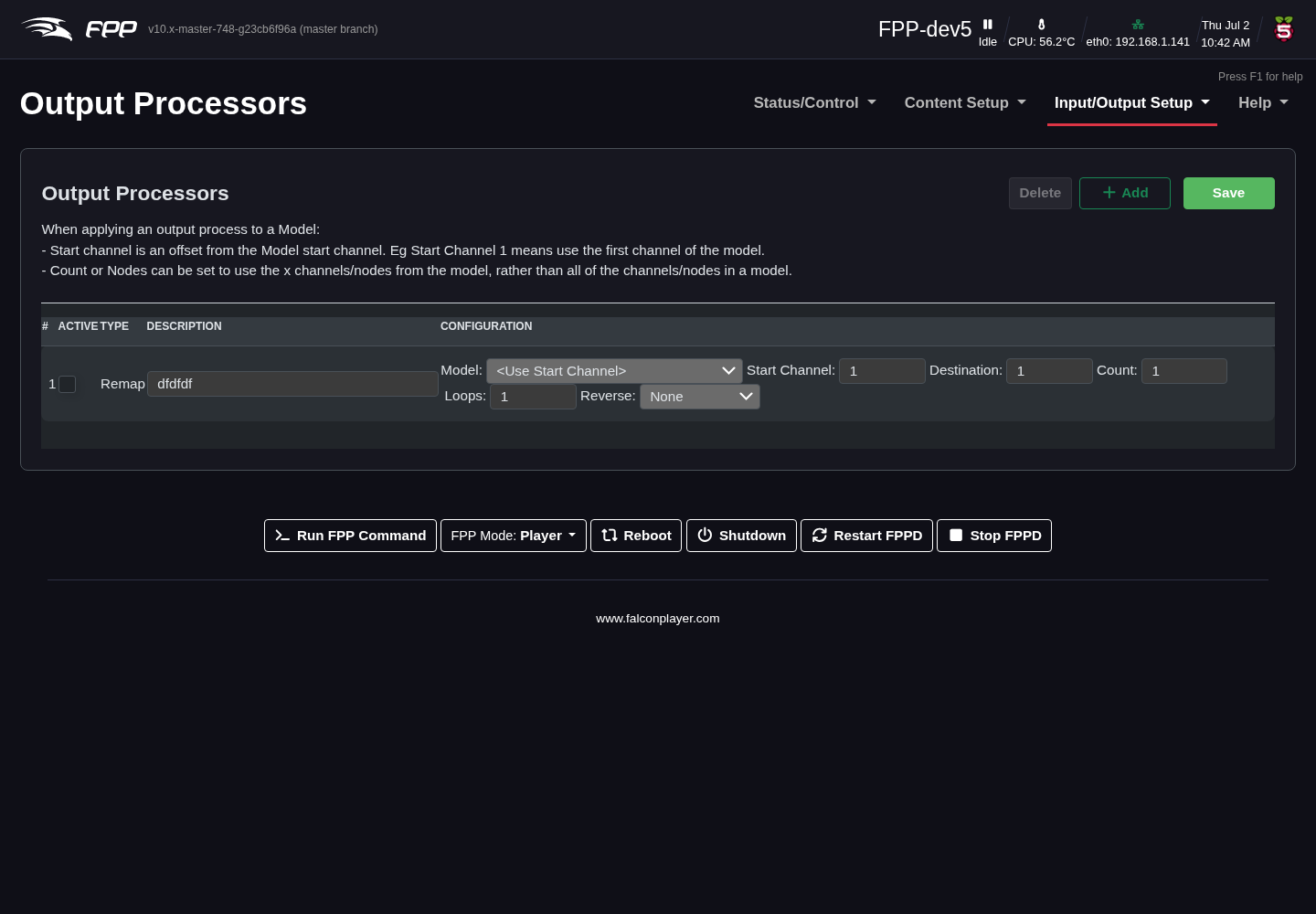
Task: Click the Run FPP Command button
Action: (x=350, y=536)
